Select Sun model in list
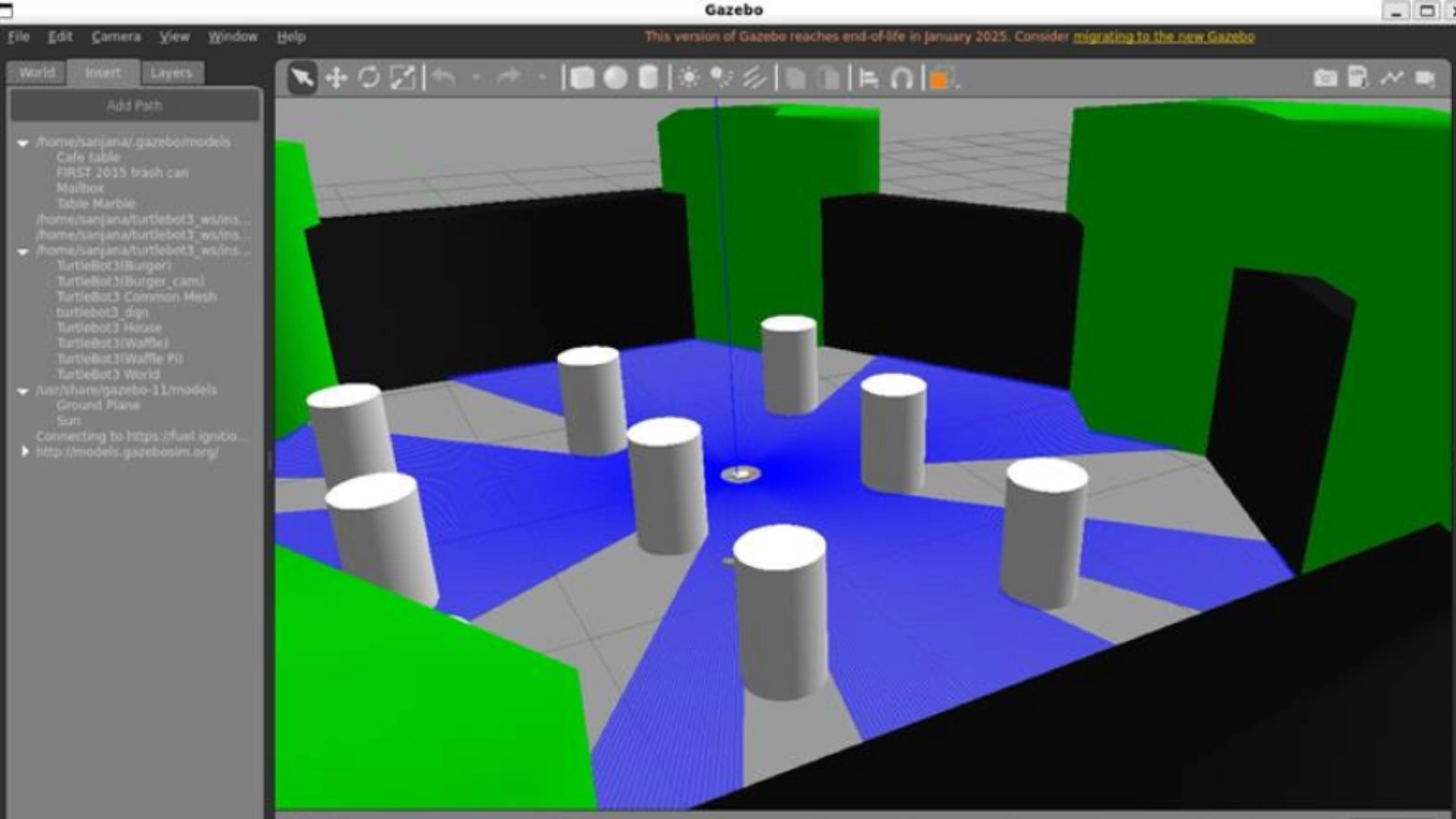The image size is (1456, 819). (x=68, y=421)
